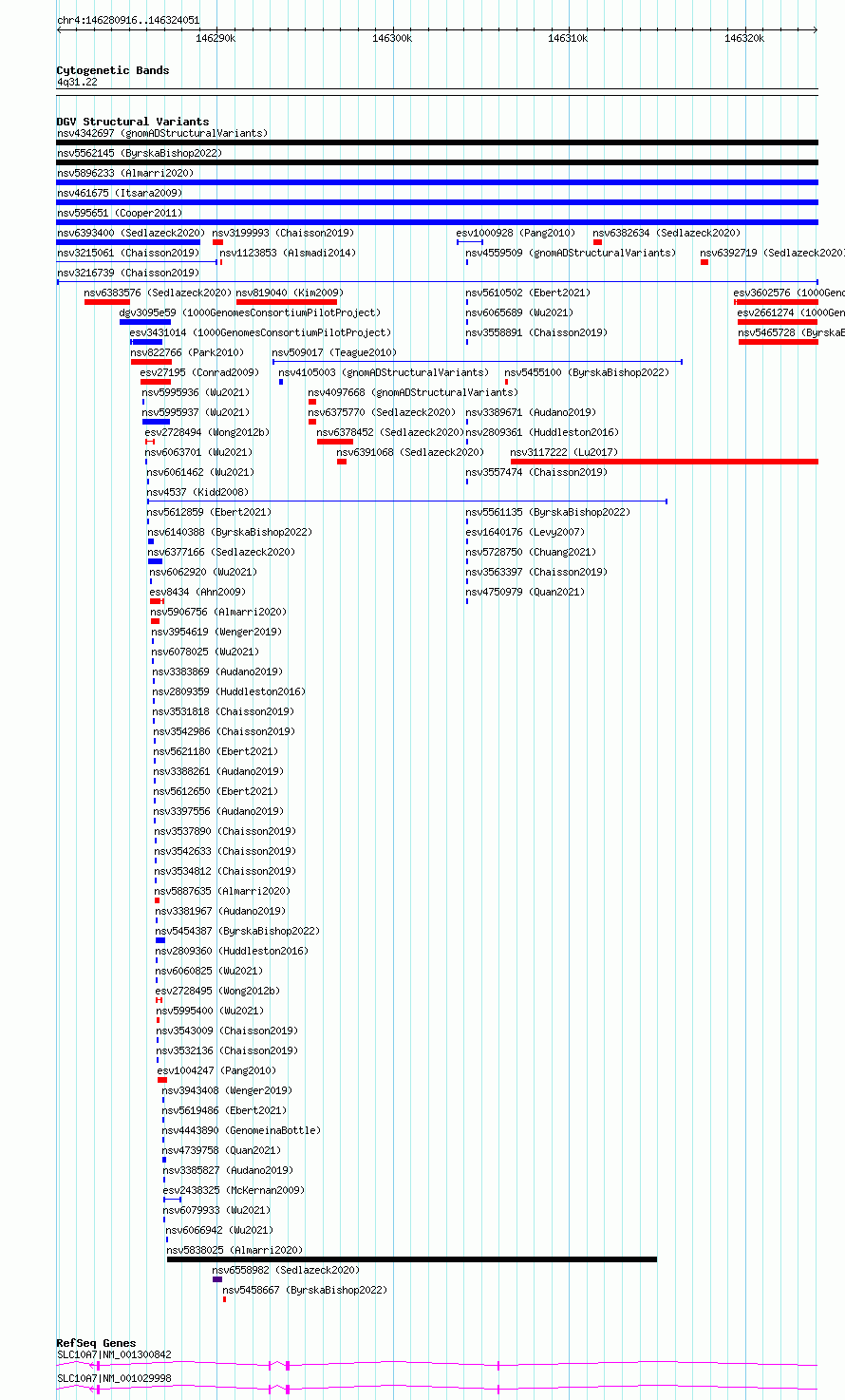Click the 146290k ruler position label
The height and width of the screenshot is (1400, 845).
(x=216, y=38)
